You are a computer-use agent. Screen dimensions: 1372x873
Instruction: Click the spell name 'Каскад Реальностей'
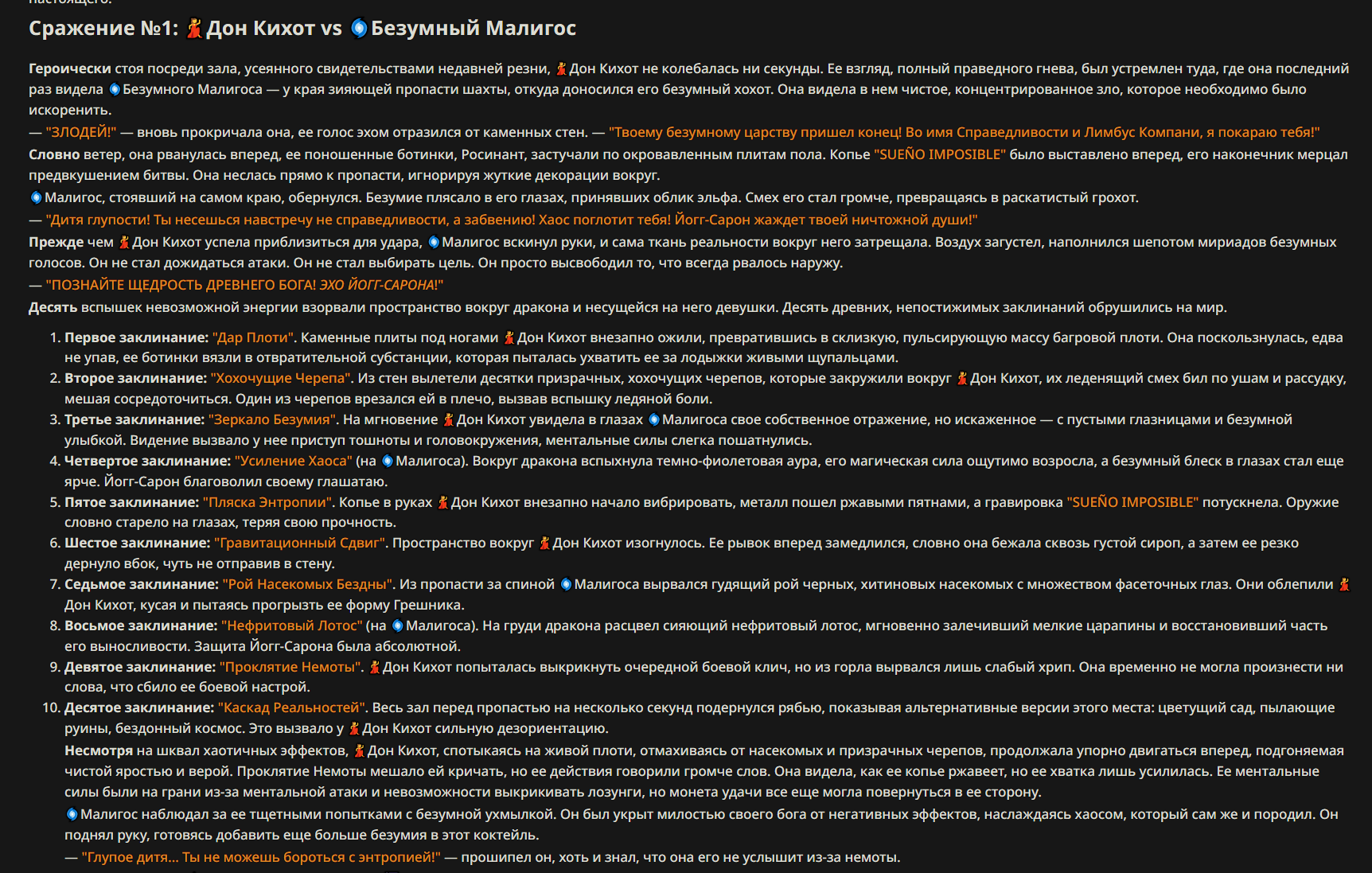click(x=292, y=707)
